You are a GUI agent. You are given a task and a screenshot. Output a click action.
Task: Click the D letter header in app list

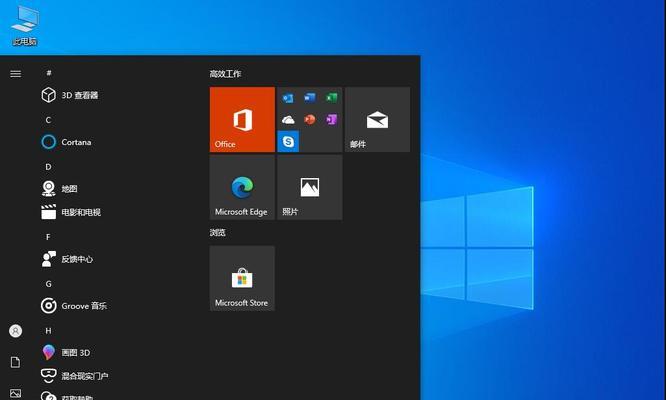(48, 167)
